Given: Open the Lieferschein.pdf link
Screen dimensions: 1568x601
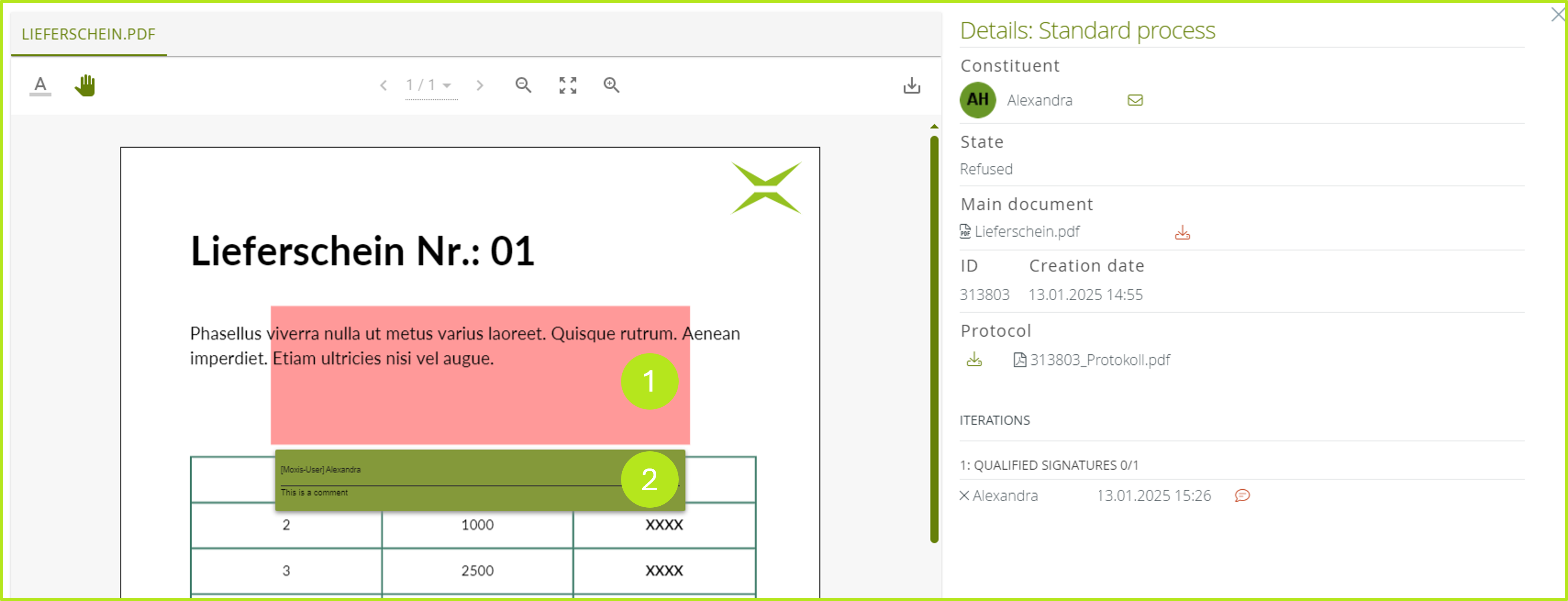Looking at the screenshot, I should 1026,232.
